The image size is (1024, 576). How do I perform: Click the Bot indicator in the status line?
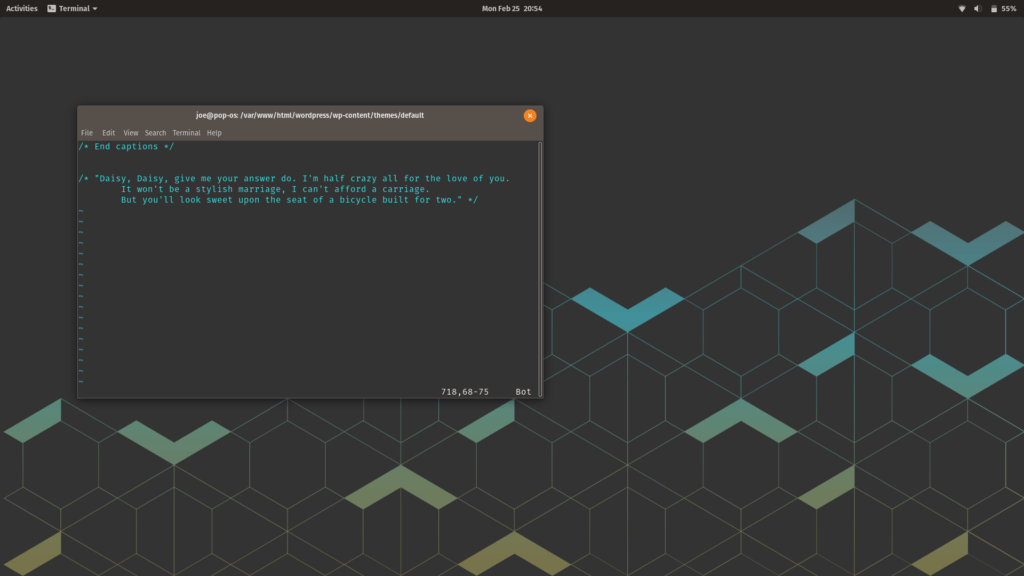click(522, 391)
